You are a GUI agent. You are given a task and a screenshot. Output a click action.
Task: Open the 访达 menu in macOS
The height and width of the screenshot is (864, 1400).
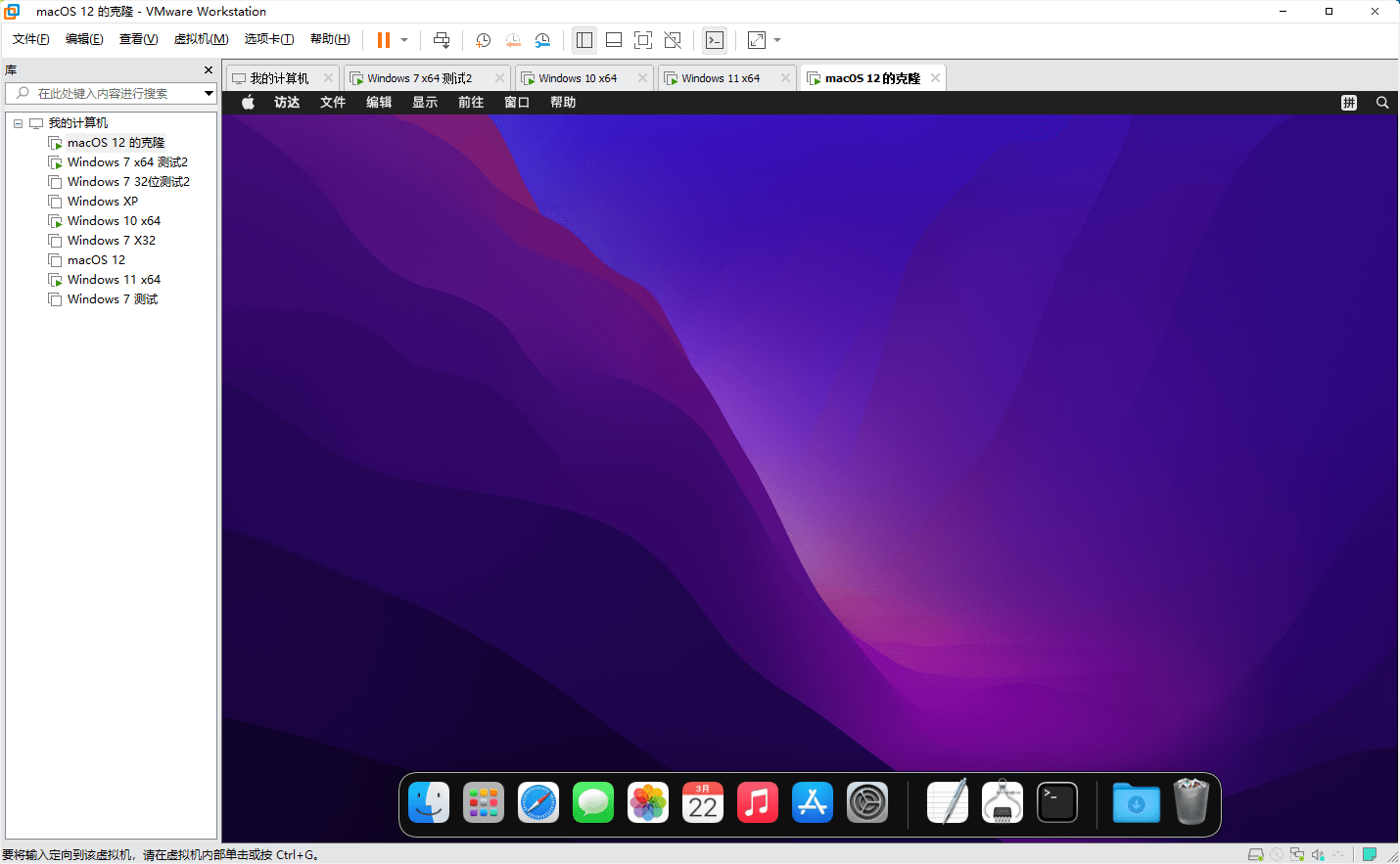point(287,103)
